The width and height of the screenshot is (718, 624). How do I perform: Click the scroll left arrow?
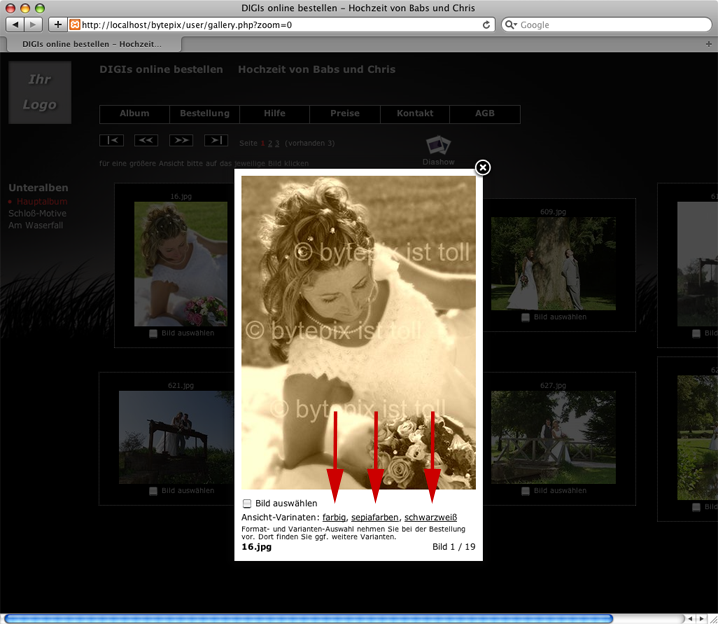tap(691, 619)
